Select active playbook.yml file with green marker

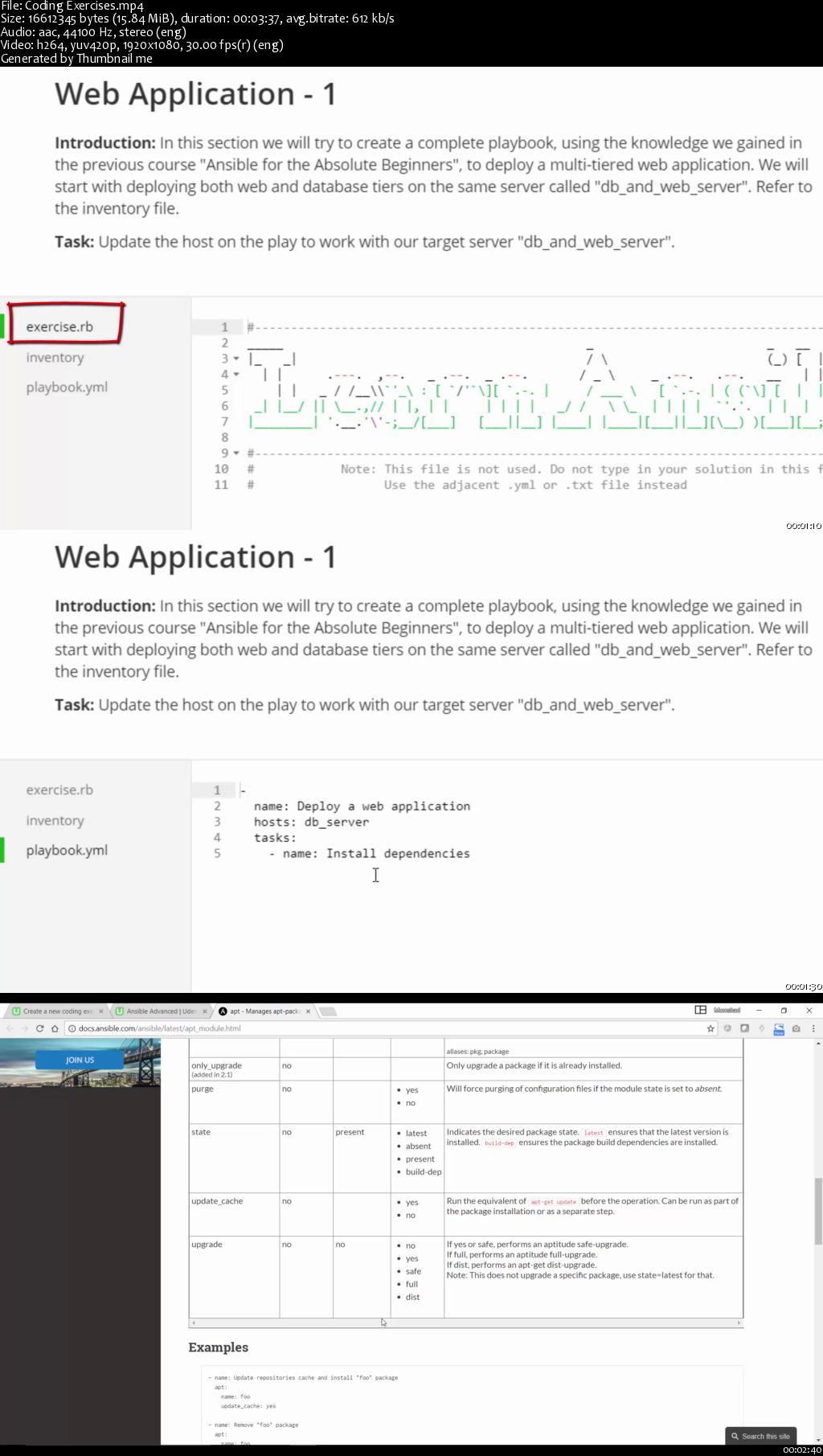click(67, 850)
